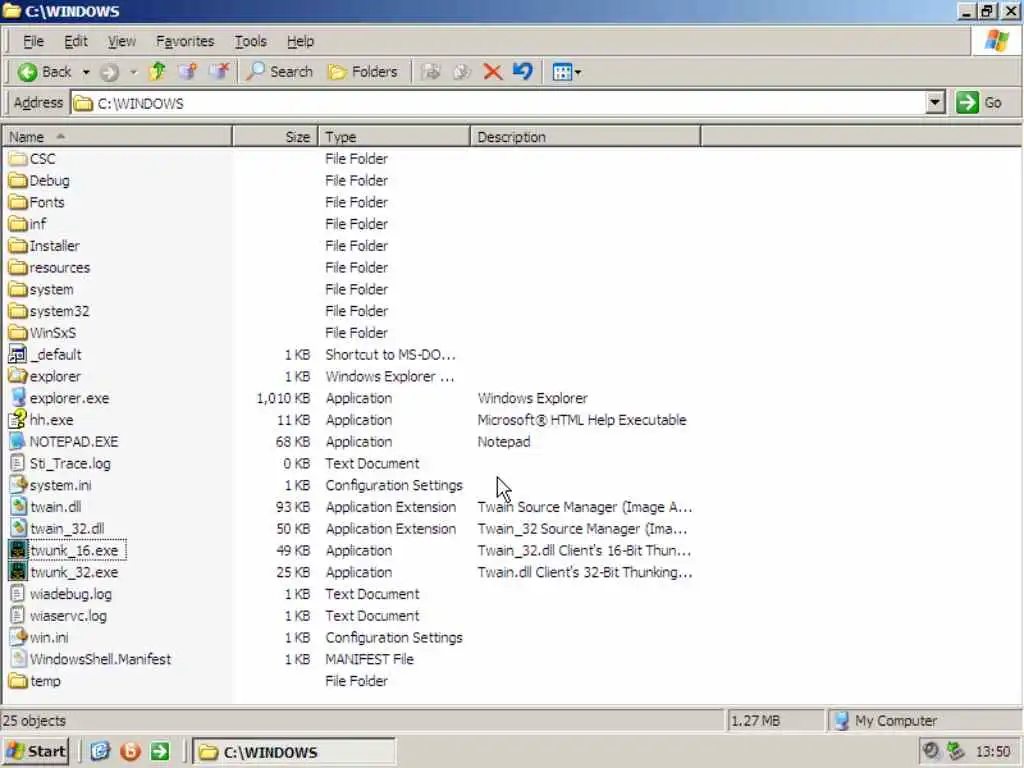
Task: Select the twain.dll file icon
Action: click(x=18, y=507)
